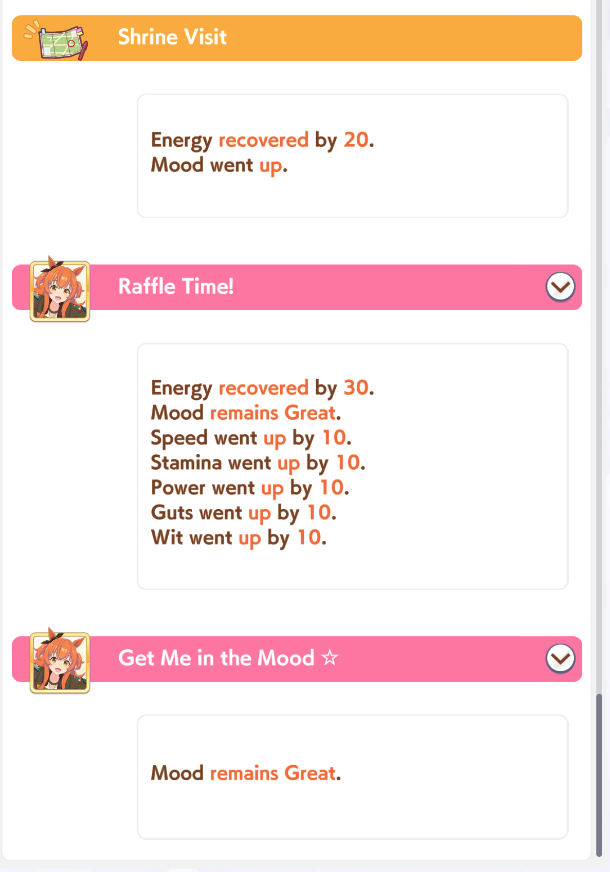Click the character portrait beside Raffle Time!
The height and width of the screenshot is (872, 610).
coord(59,290)
